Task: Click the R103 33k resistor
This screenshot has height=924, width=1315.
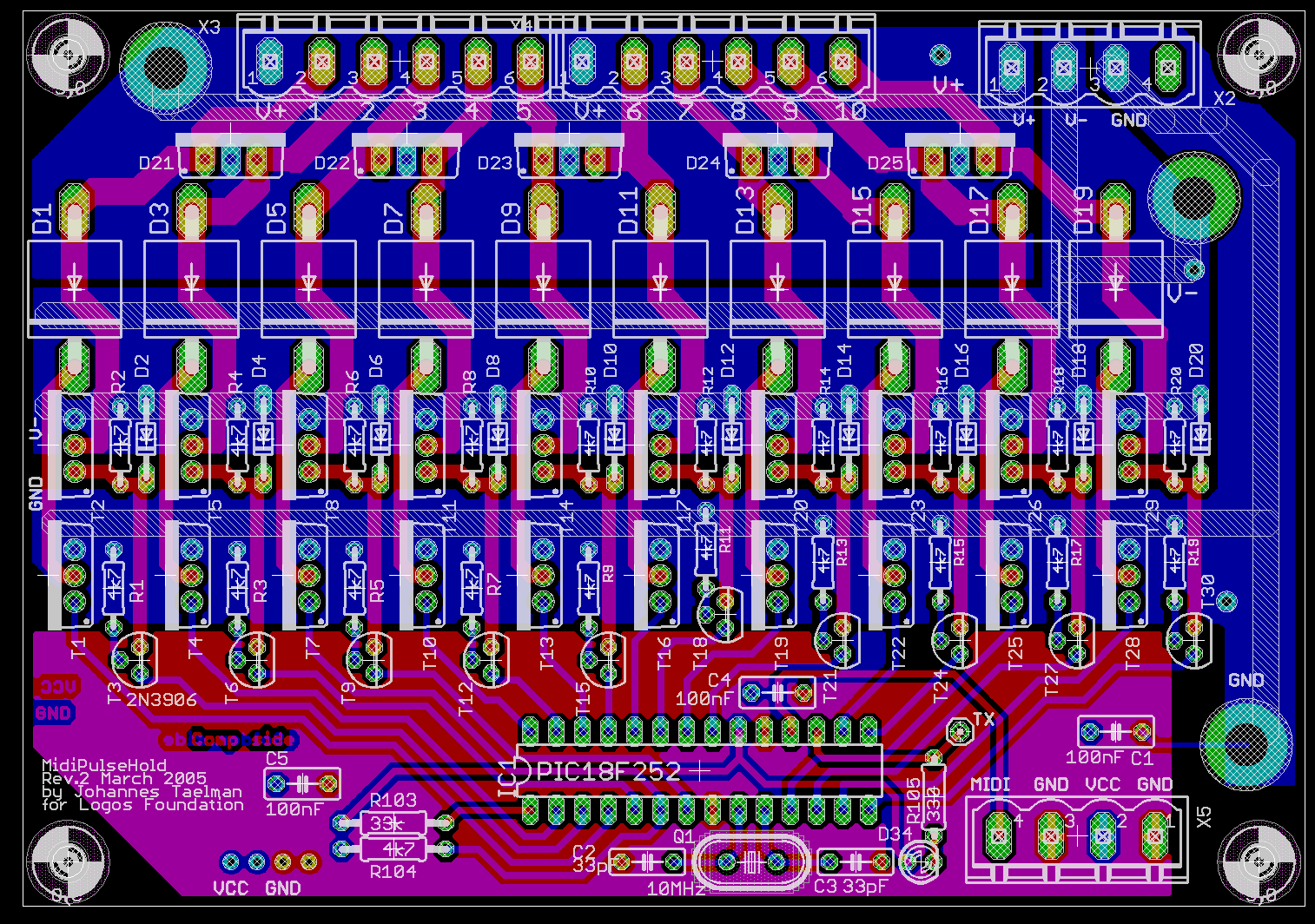Action: (393, 822)
